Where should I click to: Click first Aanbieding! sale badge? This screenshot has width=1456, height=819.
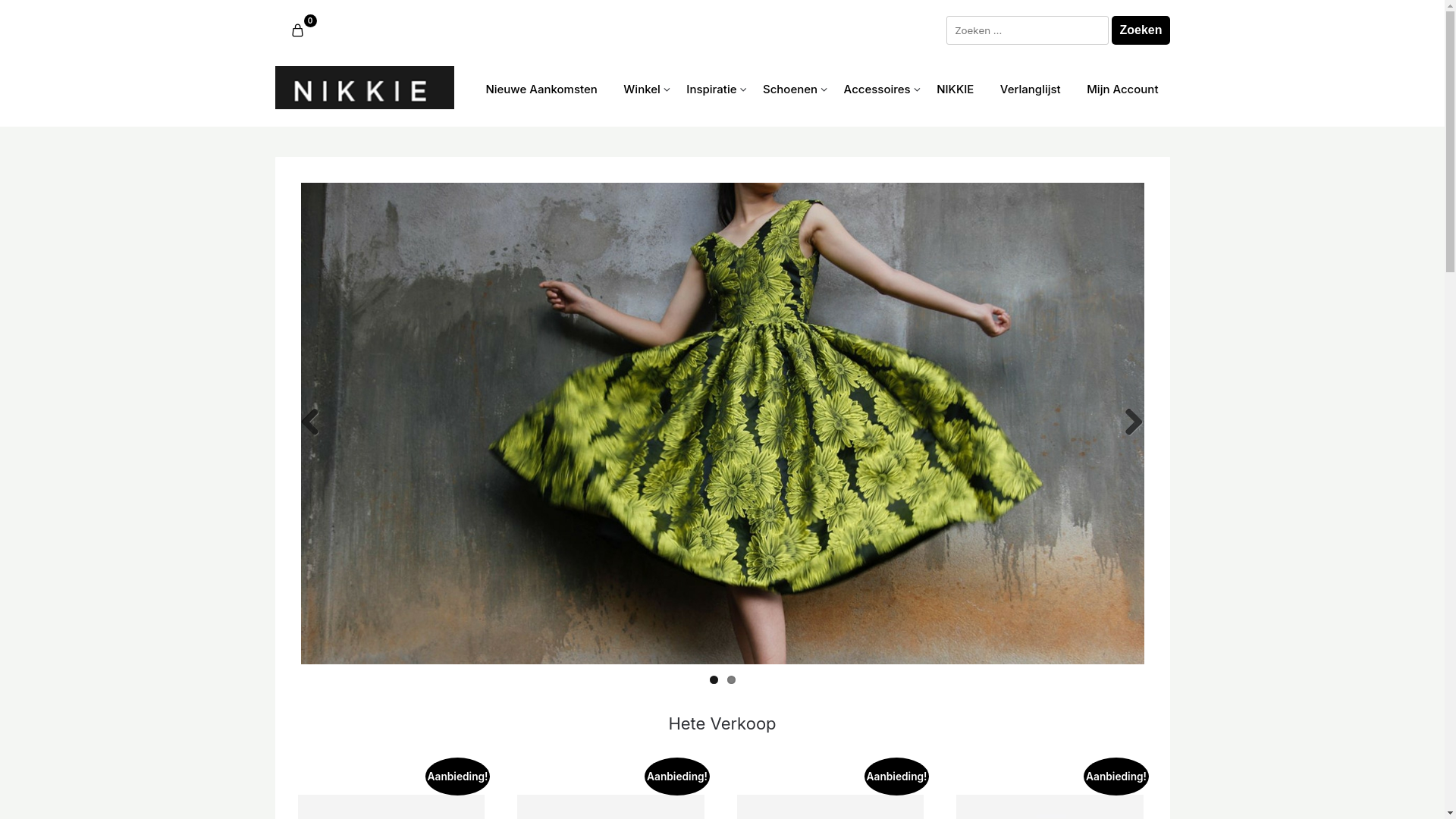coord(457,777)
